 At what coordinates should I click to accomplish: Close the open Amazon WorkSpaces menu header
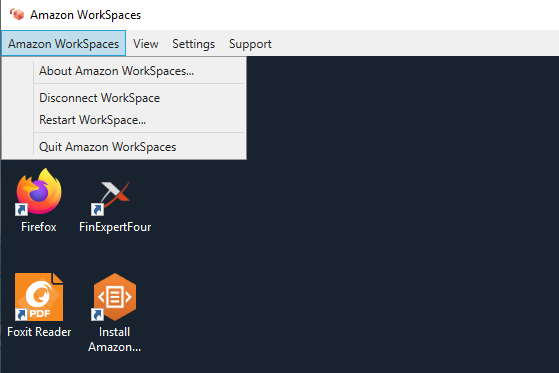coord(63,44)
